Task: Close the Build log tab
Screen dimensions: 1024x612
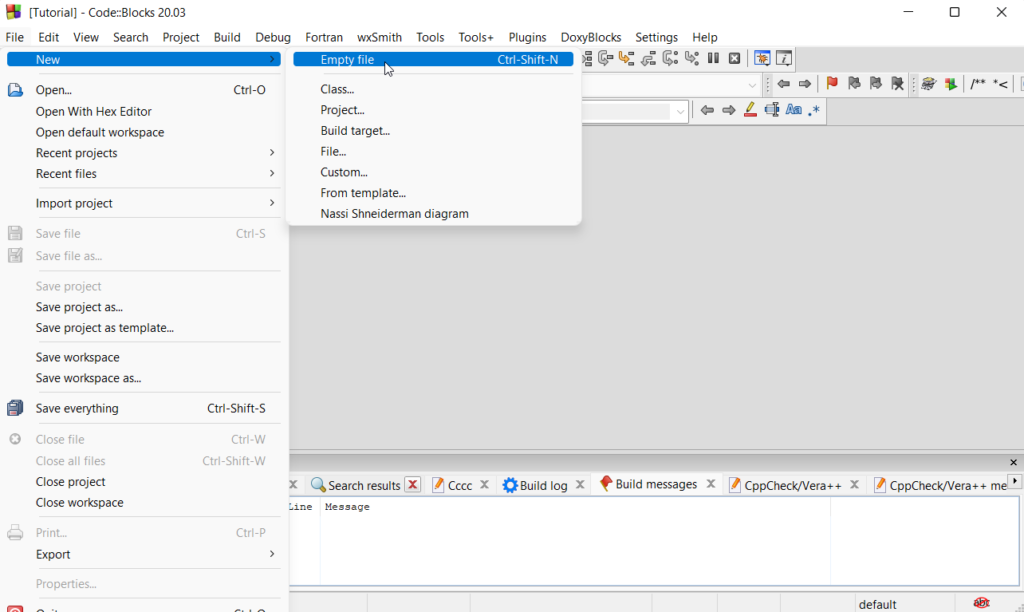Action: [580, 485]
